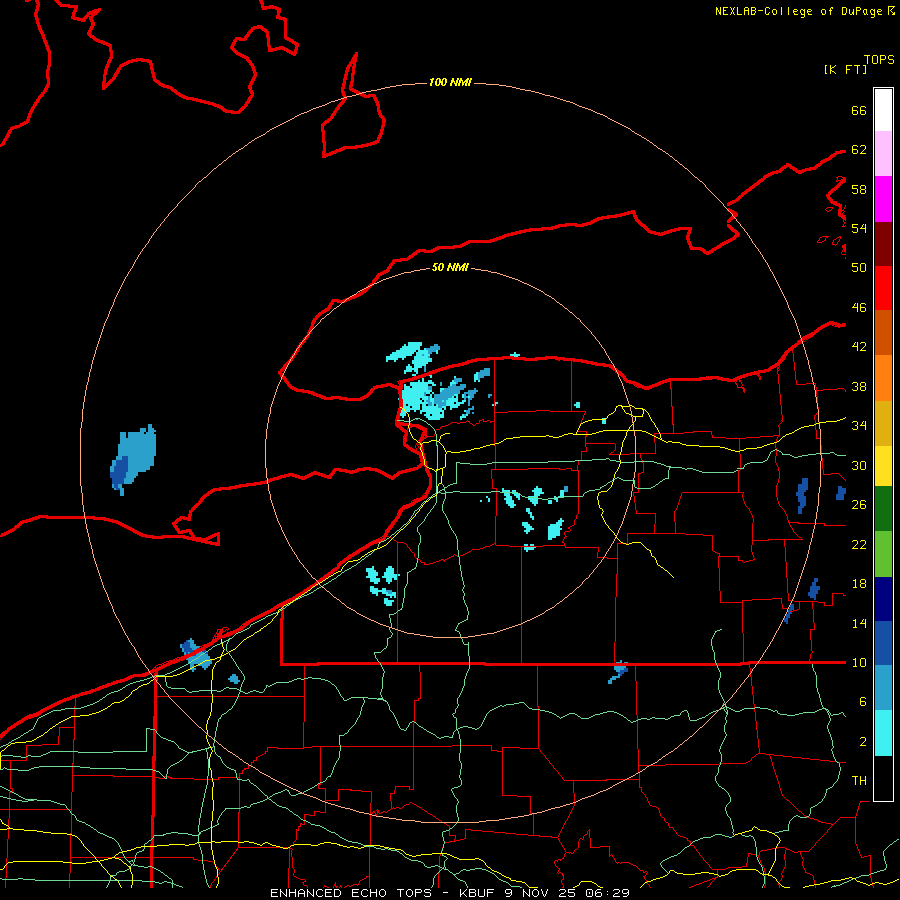
Task: Click the dark orange 42 kft legend swatch
Action: click(883, 332)
